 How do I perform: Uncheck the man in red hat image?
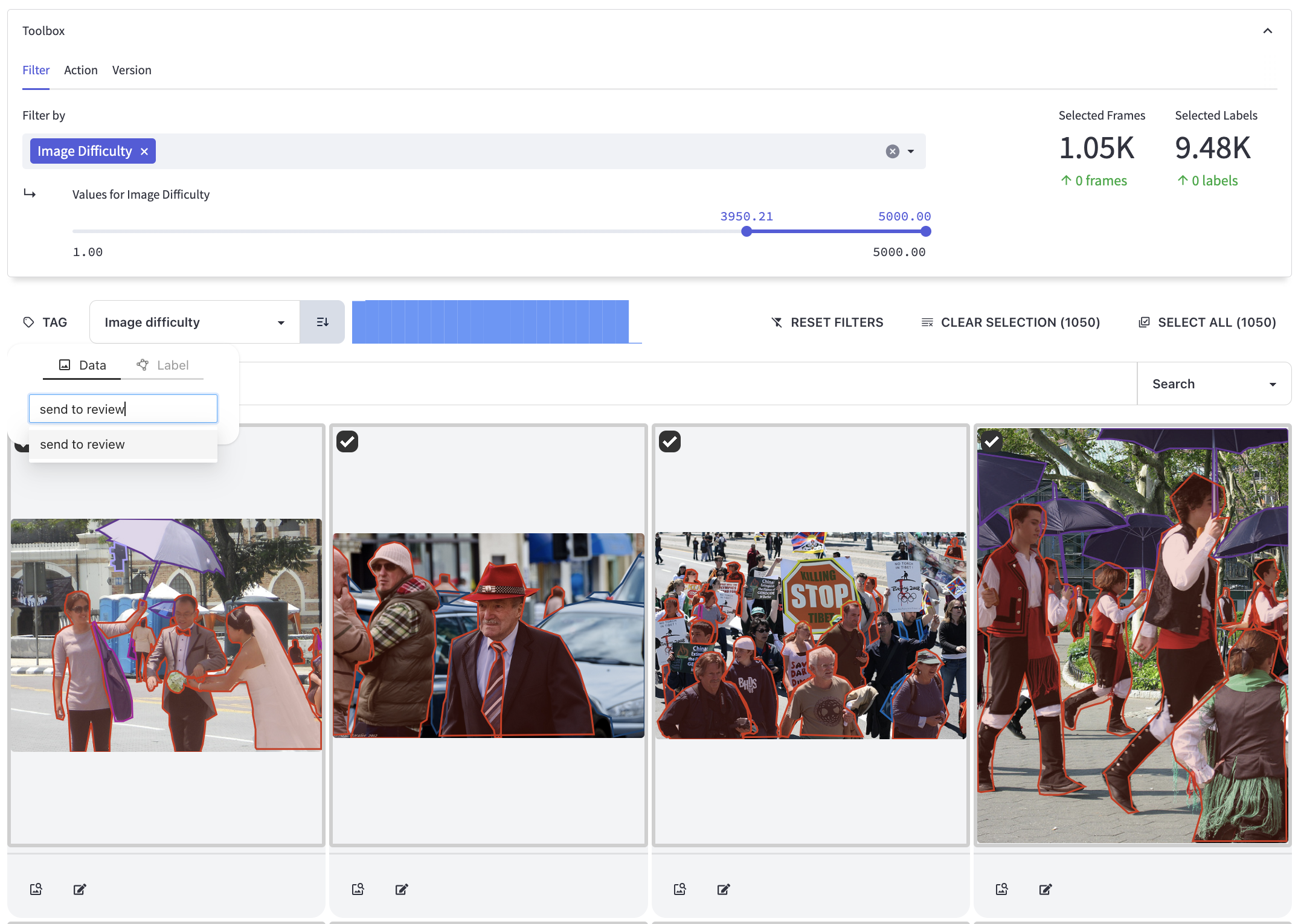[x=347, y=441]
